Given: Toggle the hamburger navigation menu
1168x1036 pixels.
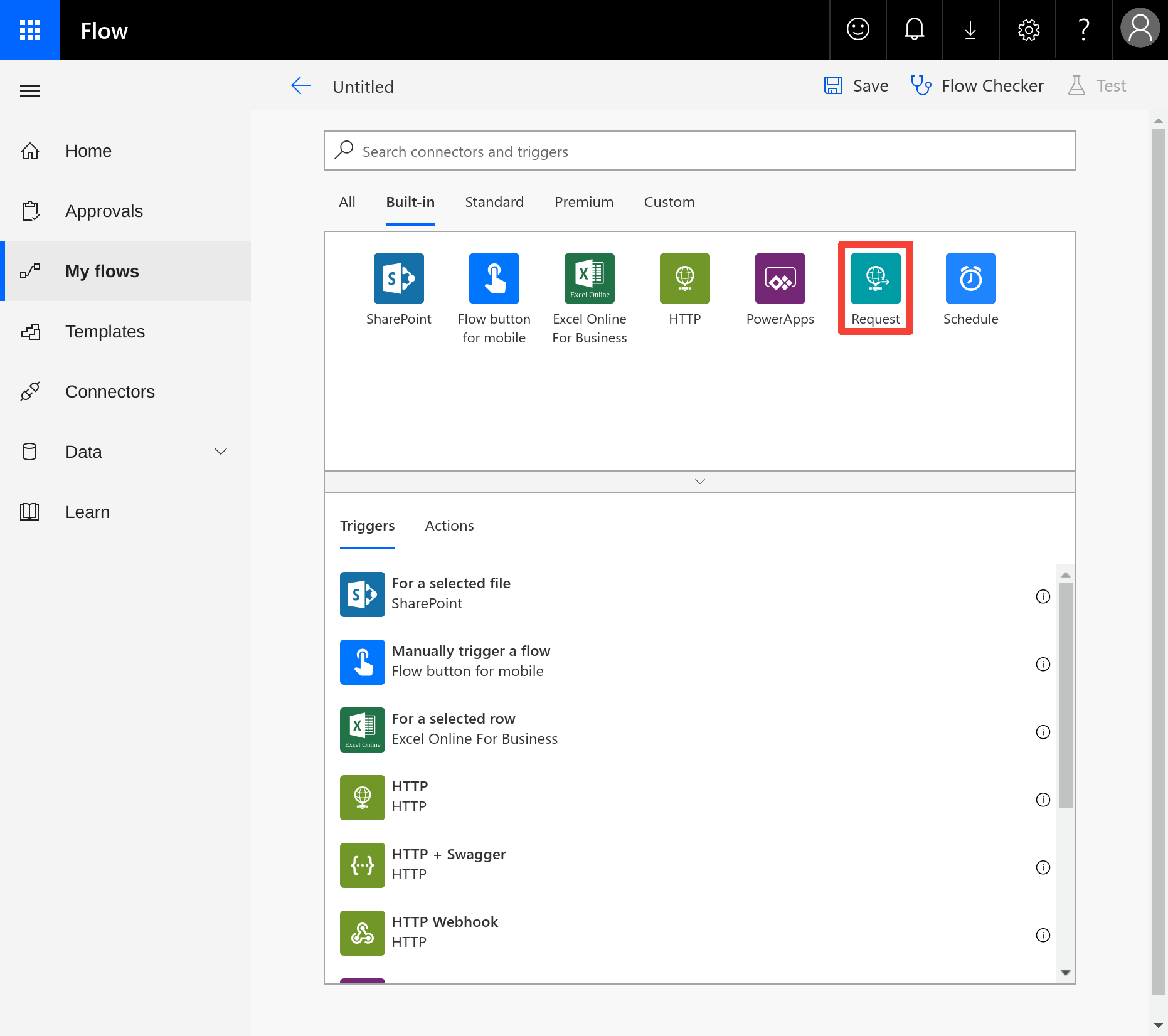Looking at the screenshot, I should (x=30, y=91).
